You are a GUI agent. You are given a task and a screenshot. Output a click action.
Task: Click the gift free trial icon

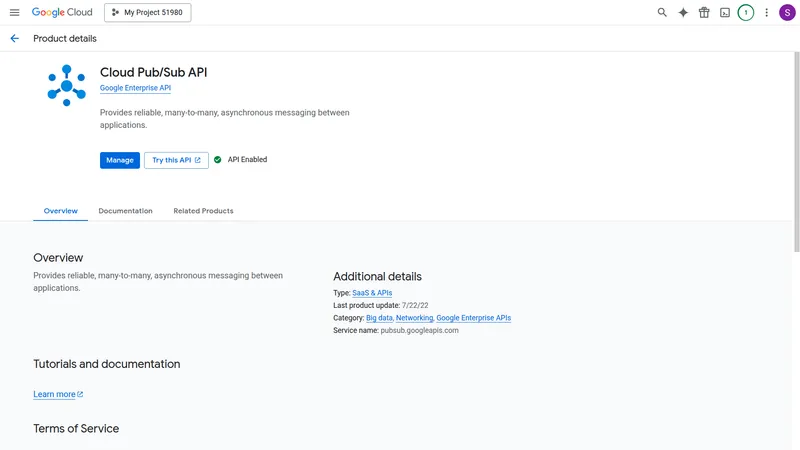704,12
